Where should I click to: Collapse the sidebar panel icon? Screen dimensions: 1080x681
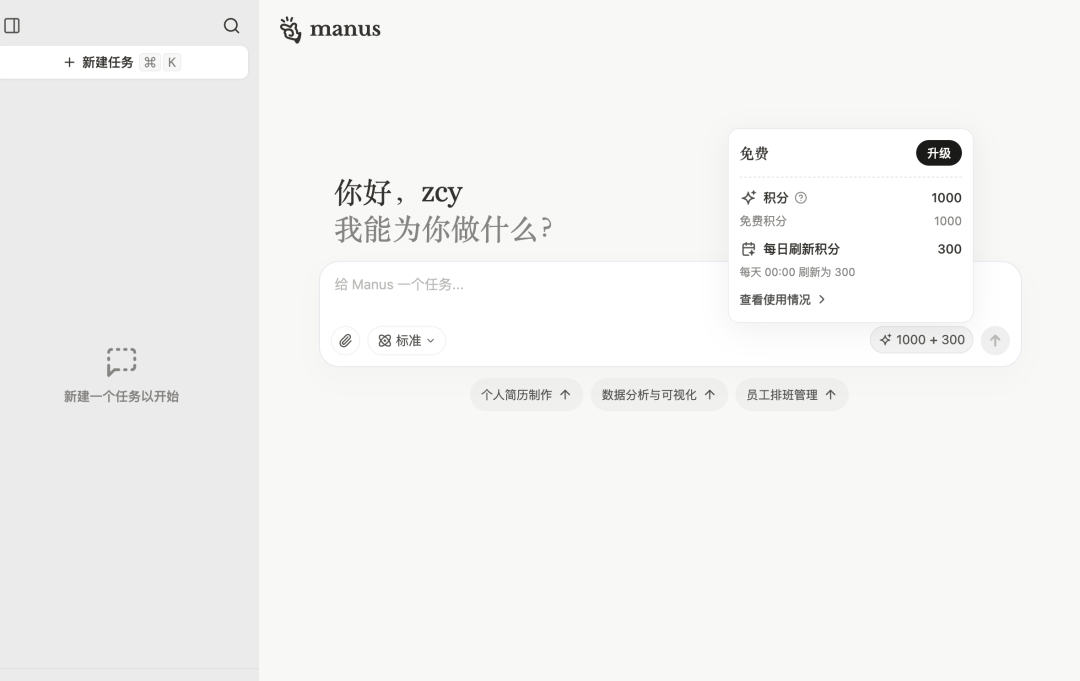point(12,26)
